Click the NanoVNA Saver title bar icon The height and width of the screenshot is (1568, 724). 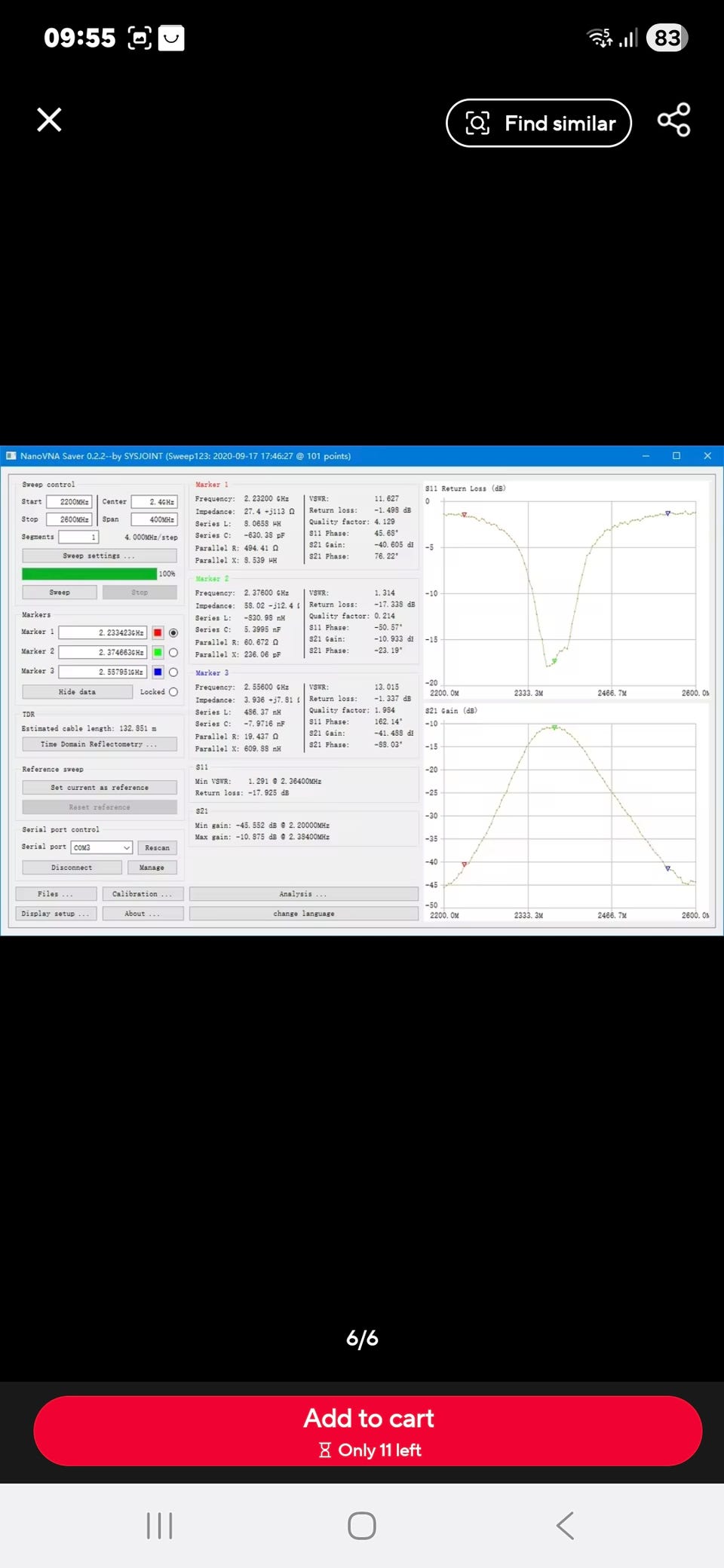tap(11, 456)
